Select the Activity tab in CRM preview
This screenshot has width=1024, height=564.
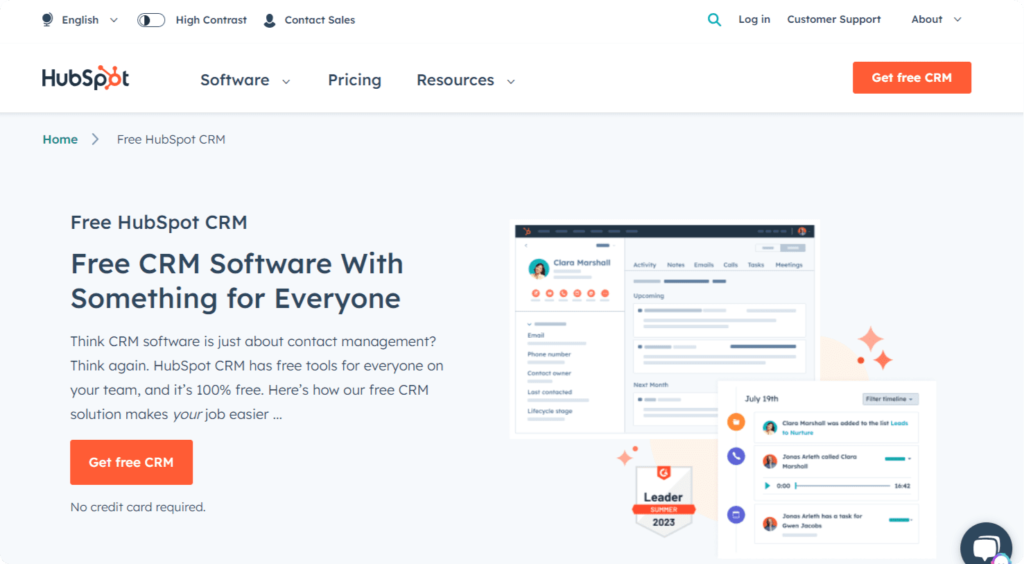(645, 265)
